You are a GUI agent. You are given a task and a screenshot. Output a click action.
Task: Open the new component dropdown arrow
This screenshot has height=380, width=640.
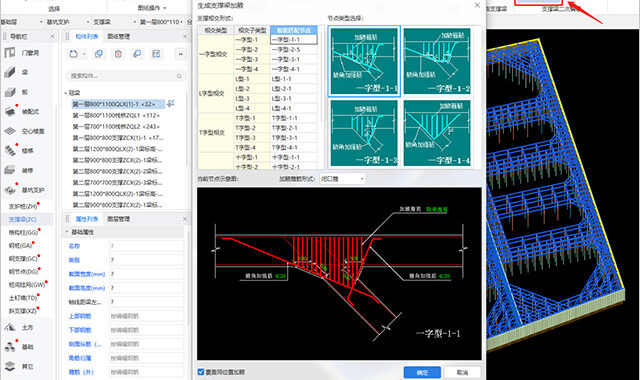pyautogui.click(x=84, y=54)
